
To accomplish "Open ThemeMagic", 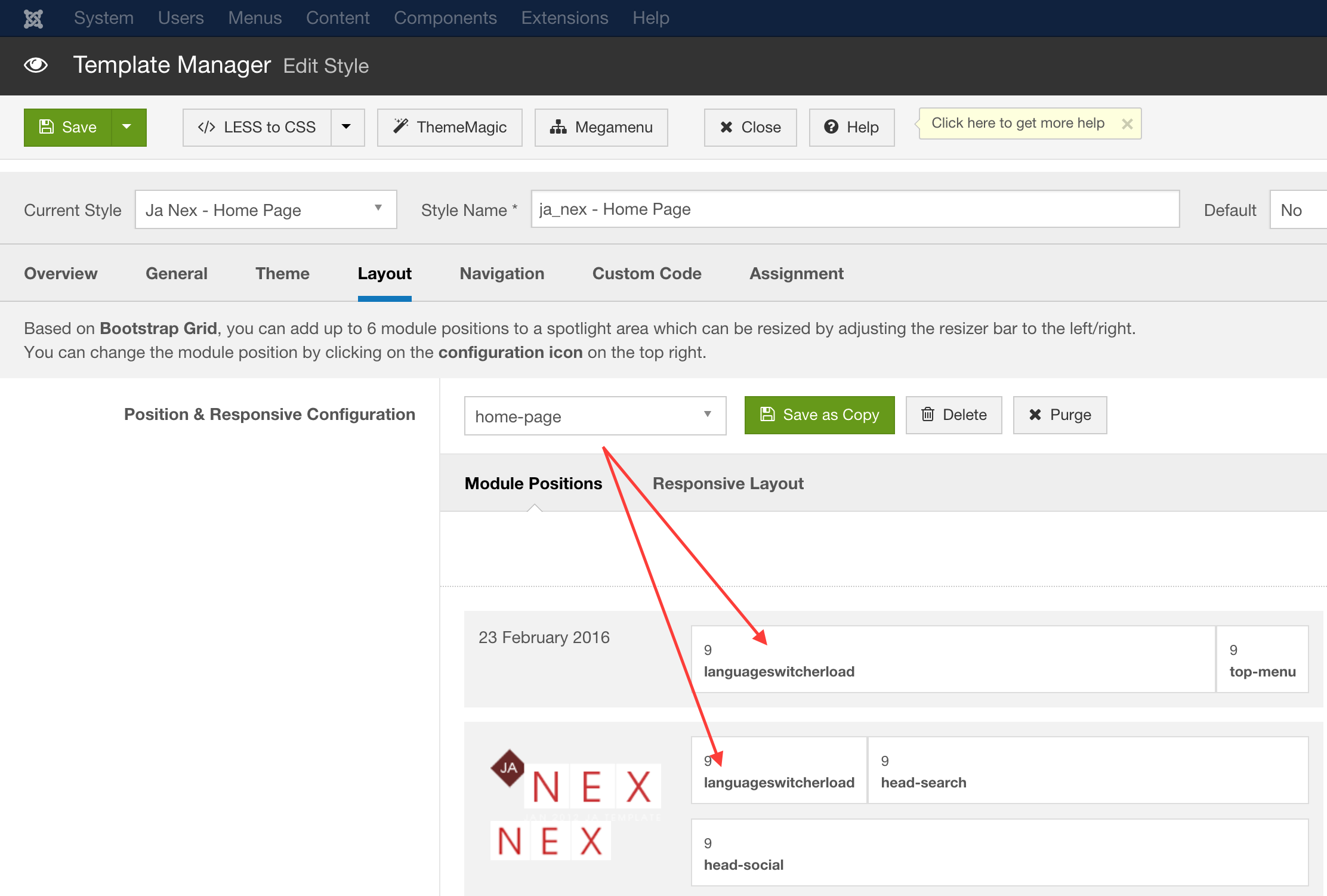I will click(x=450, y=127).
